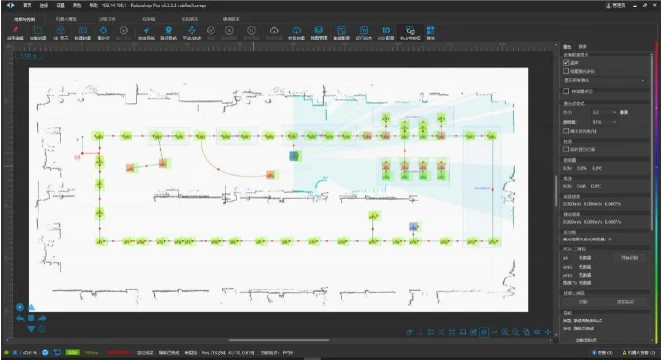
Task: Click the button in the PGV QR code row
Action: (x=629, y=257)
